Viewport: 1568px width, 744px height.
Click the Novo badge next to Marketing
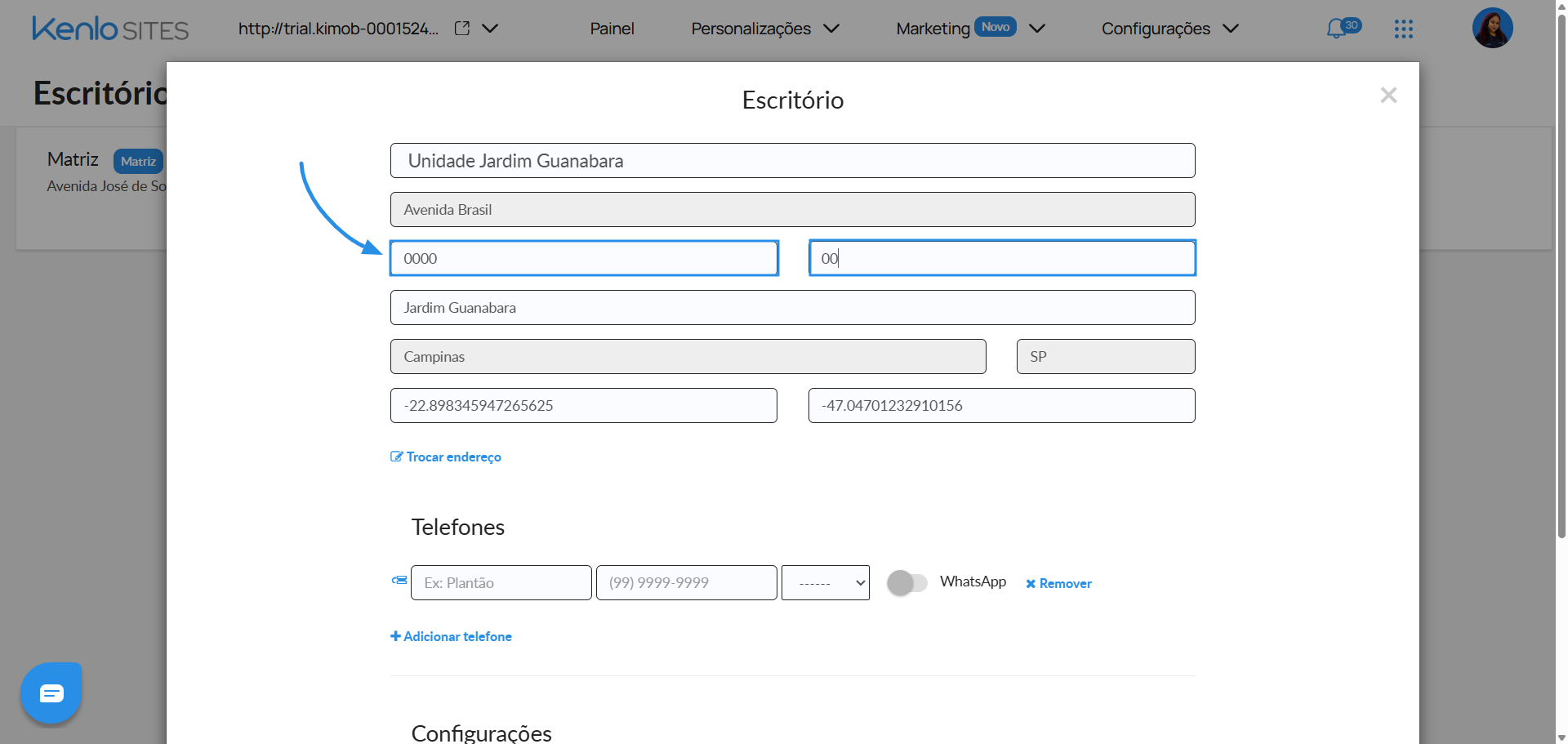(x=996, y=27)
